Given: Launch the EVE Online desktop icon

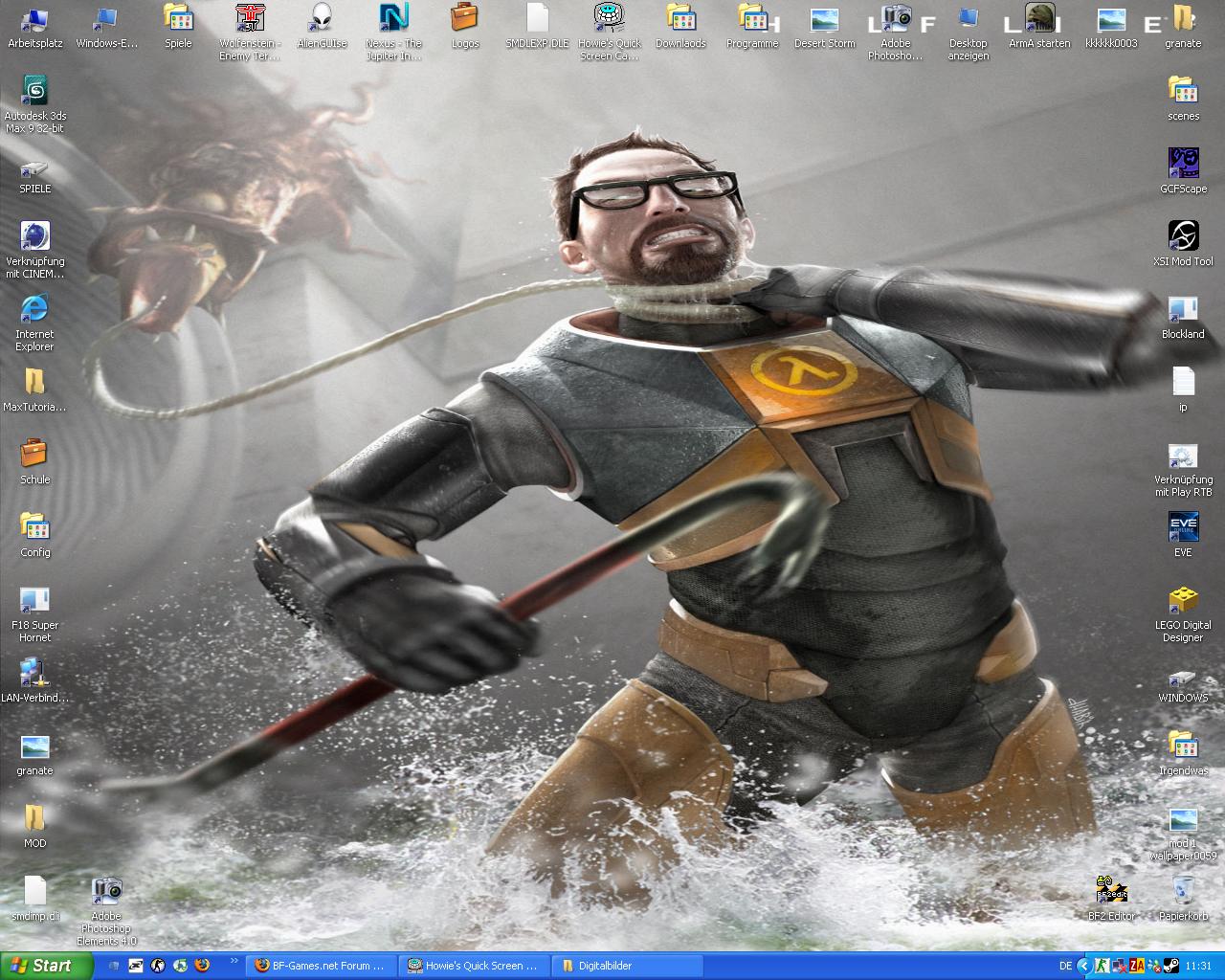Looking at the screenshot, I should tap(1183, 535).
